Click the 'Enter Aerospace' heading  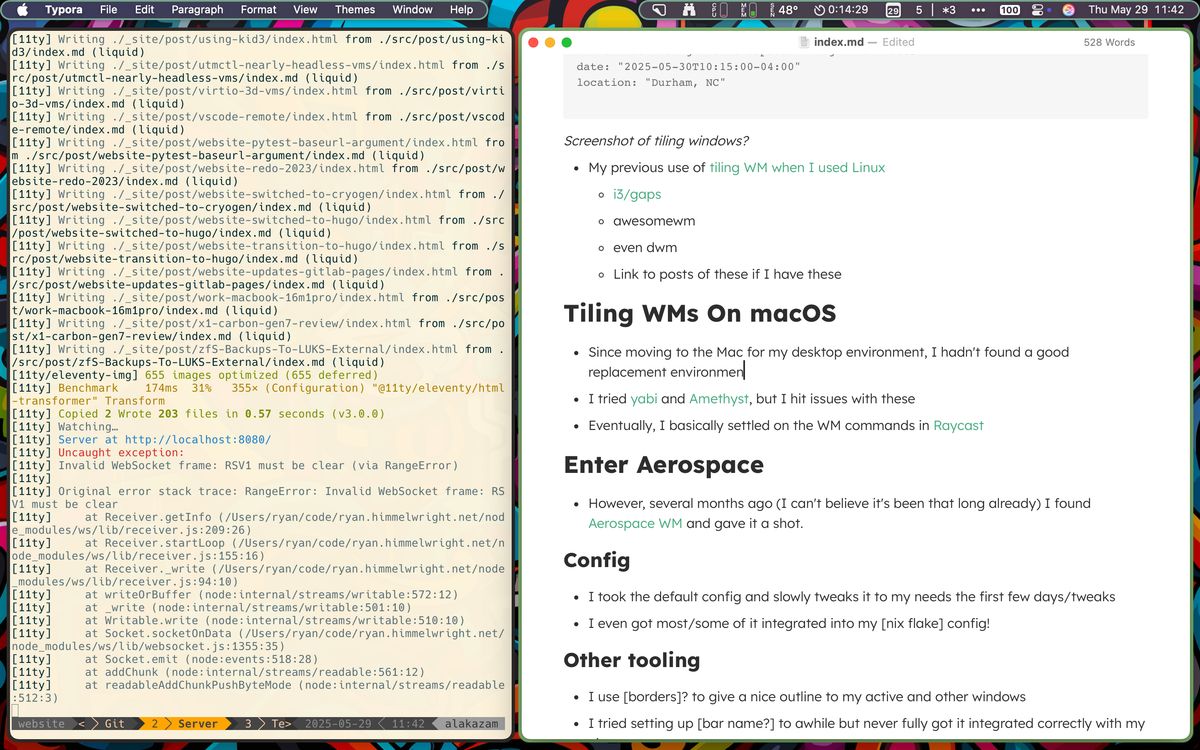pyautogui.click(x=663, y=465)
